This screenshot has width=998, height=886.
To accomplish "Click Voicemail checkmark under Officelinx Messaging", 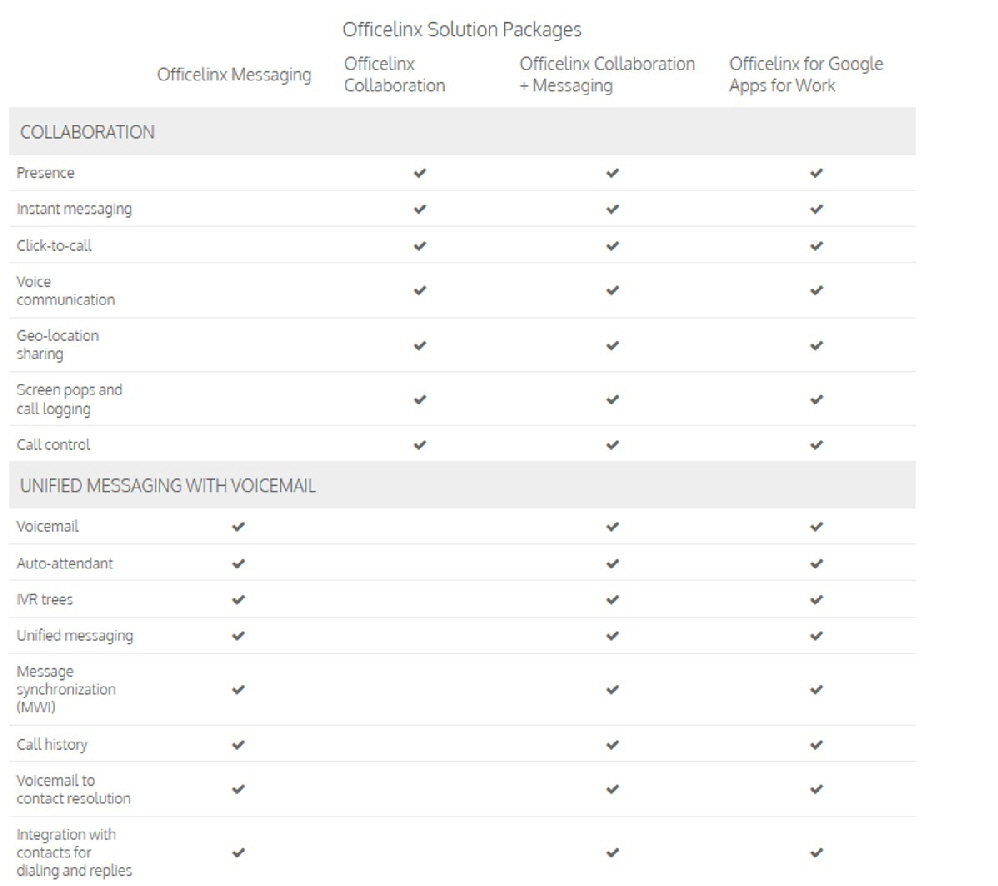I will (238, 527).
